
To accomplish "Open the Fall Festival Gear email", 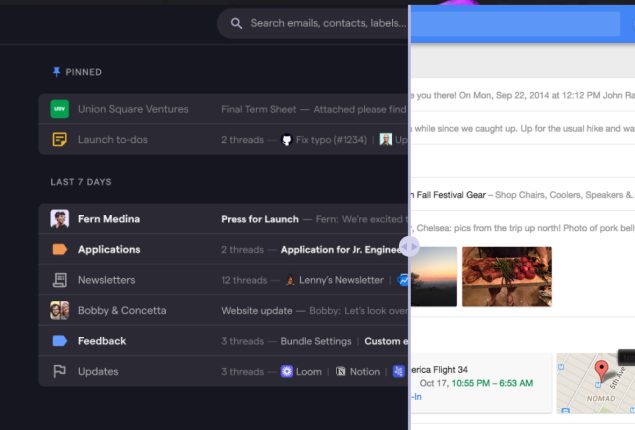I will coord(520,195).
